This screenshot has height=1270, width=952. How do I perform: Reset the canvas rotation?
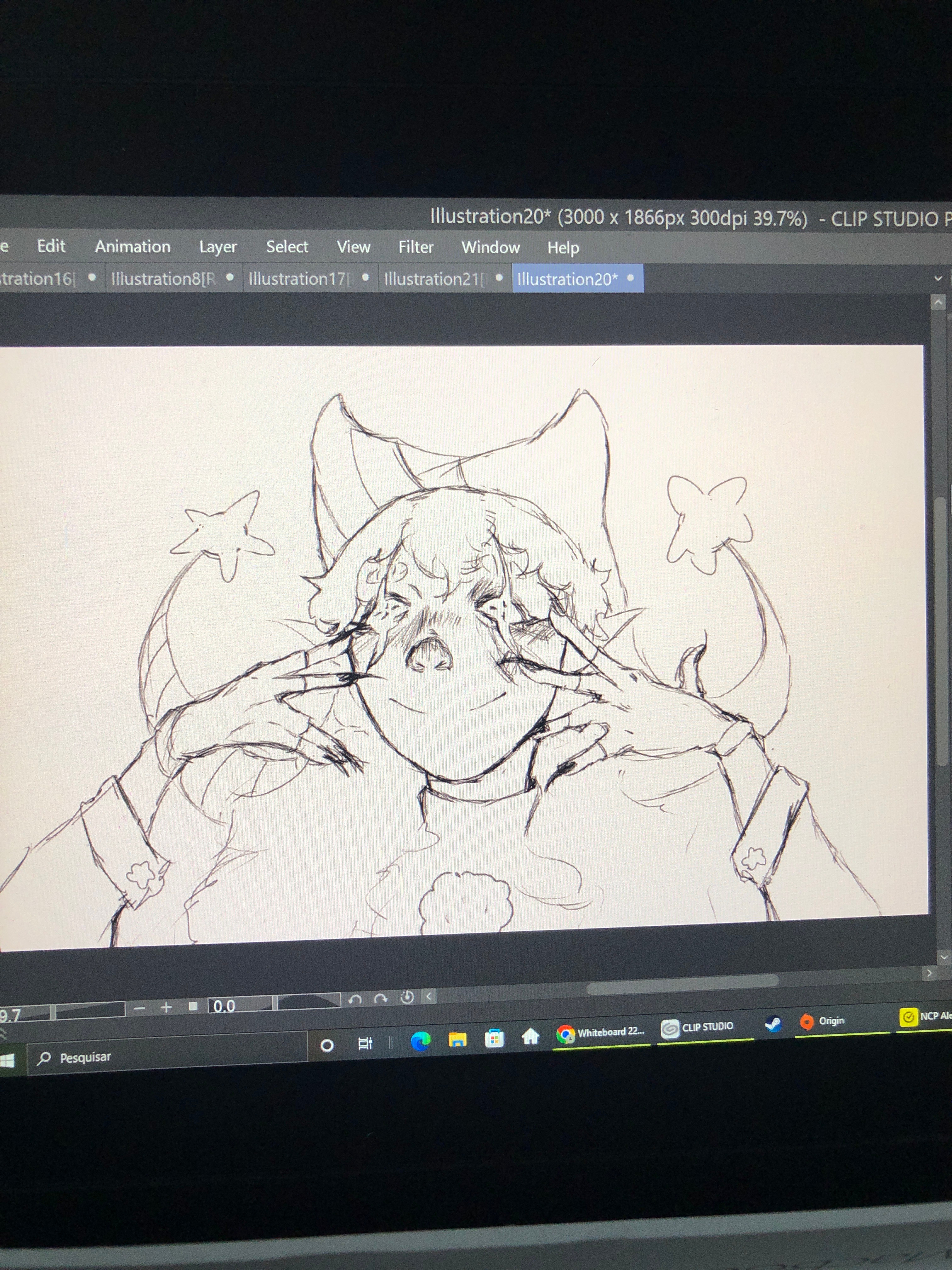point(407,997)
